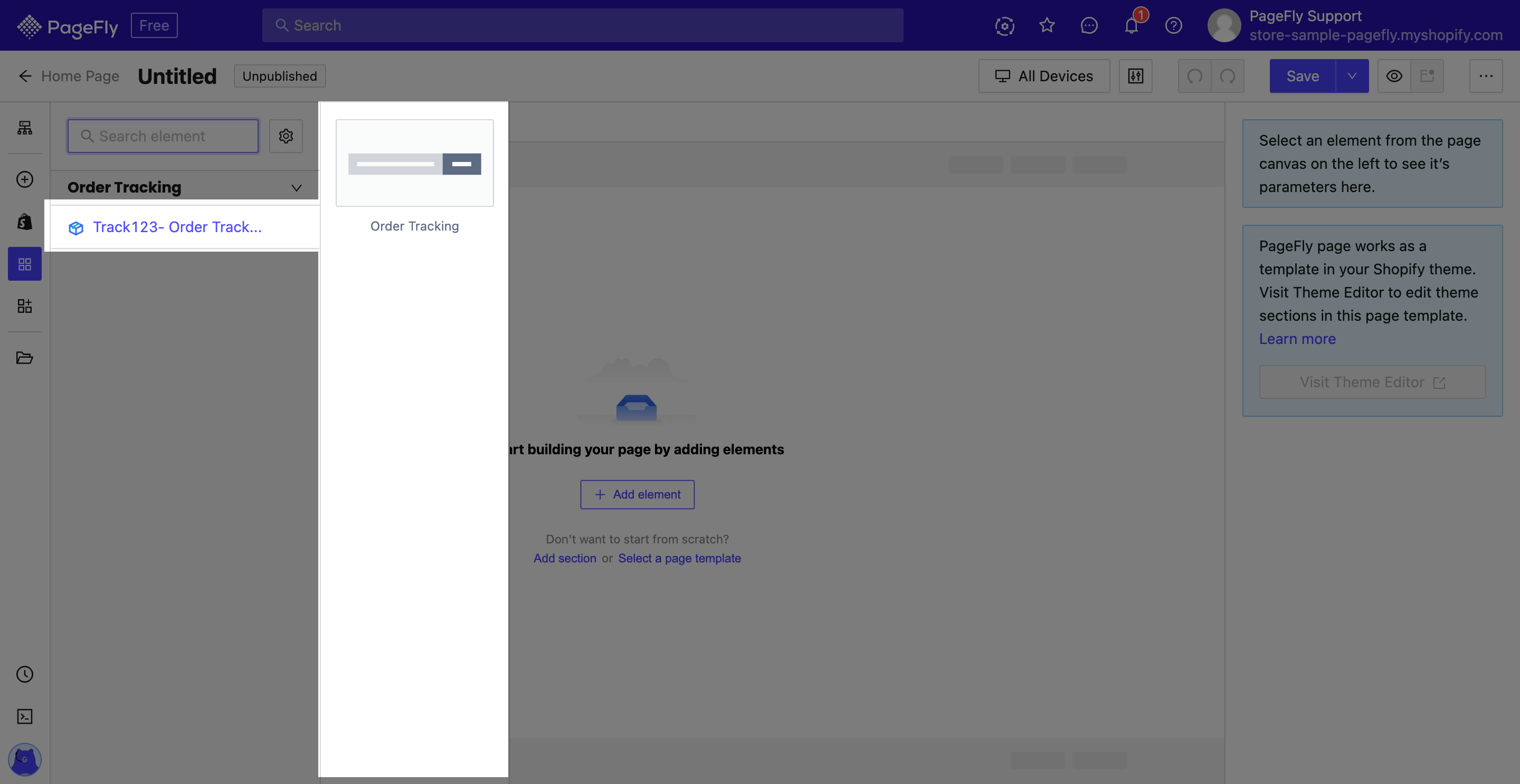This screenshot has height=784, width=1520.
Task: Focus the top Search bar
Action: 582,25
